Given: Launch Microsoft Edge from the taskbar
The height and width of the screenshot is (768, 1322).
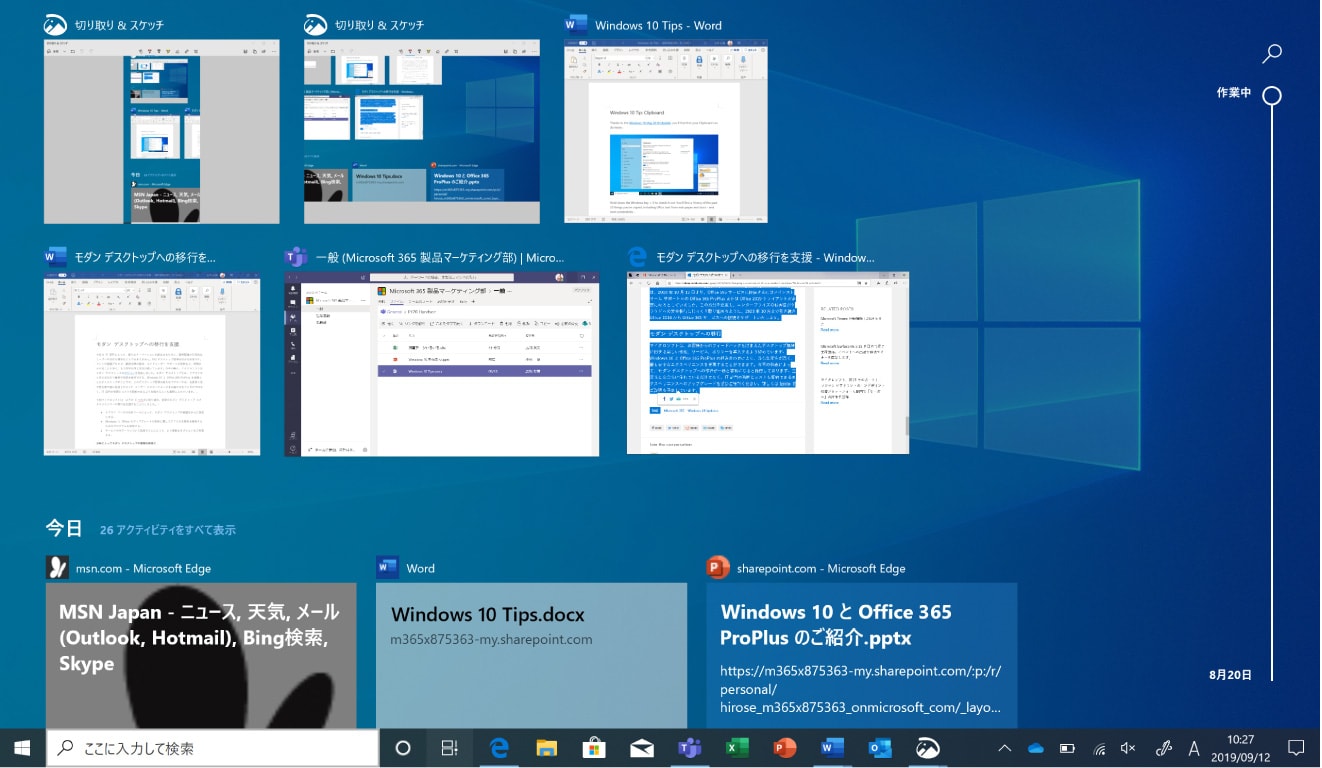Looking at the screenshot, I should 499,748.
